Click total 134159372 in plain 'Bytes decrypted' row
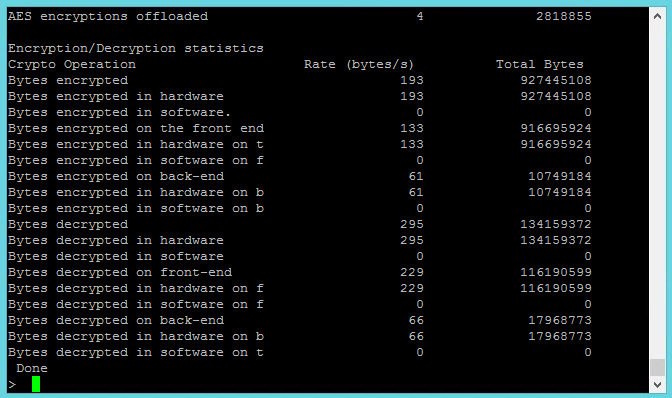The height and width of the screenshot is (398, 672). 556,224
